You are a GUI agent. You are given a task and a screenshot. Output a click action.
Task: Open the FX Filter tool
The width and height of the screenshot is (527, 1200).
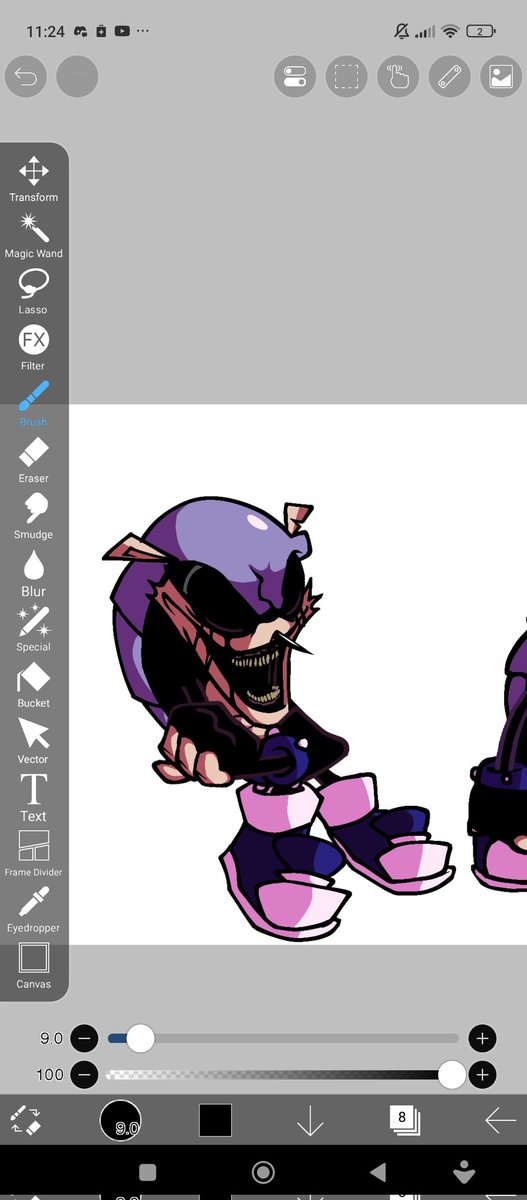[x=34, y=348]
